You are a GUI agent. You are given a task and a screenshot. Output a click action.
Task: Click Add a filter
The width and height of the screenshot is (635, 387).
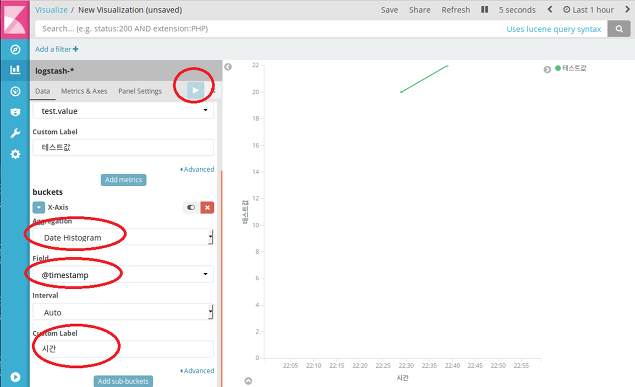click(x=57, y=49)
